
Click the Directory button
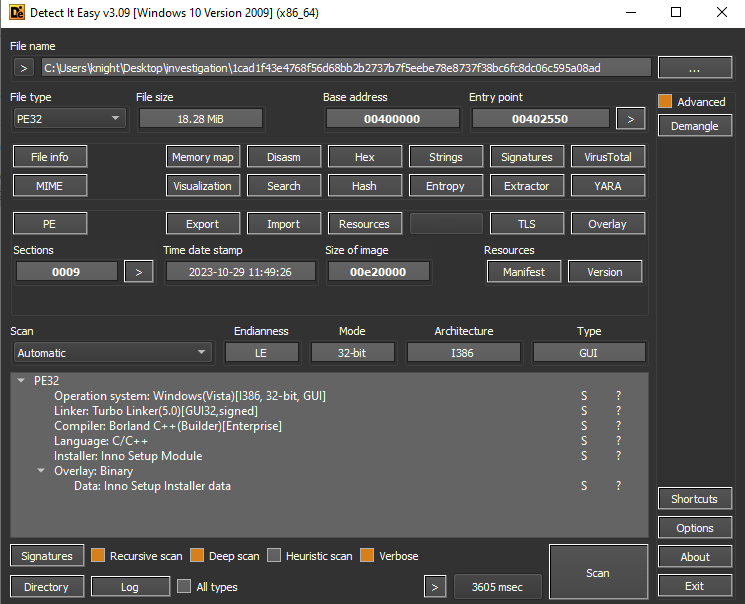coord(47,587)
